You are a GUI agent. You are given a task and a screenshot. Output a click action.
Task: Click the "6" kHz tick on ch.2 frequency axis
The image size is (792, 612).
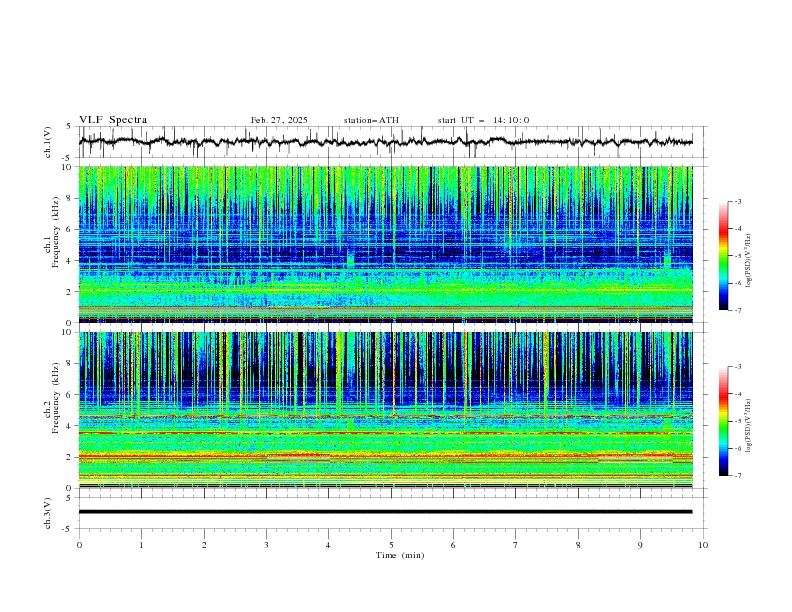click(71, 394)
